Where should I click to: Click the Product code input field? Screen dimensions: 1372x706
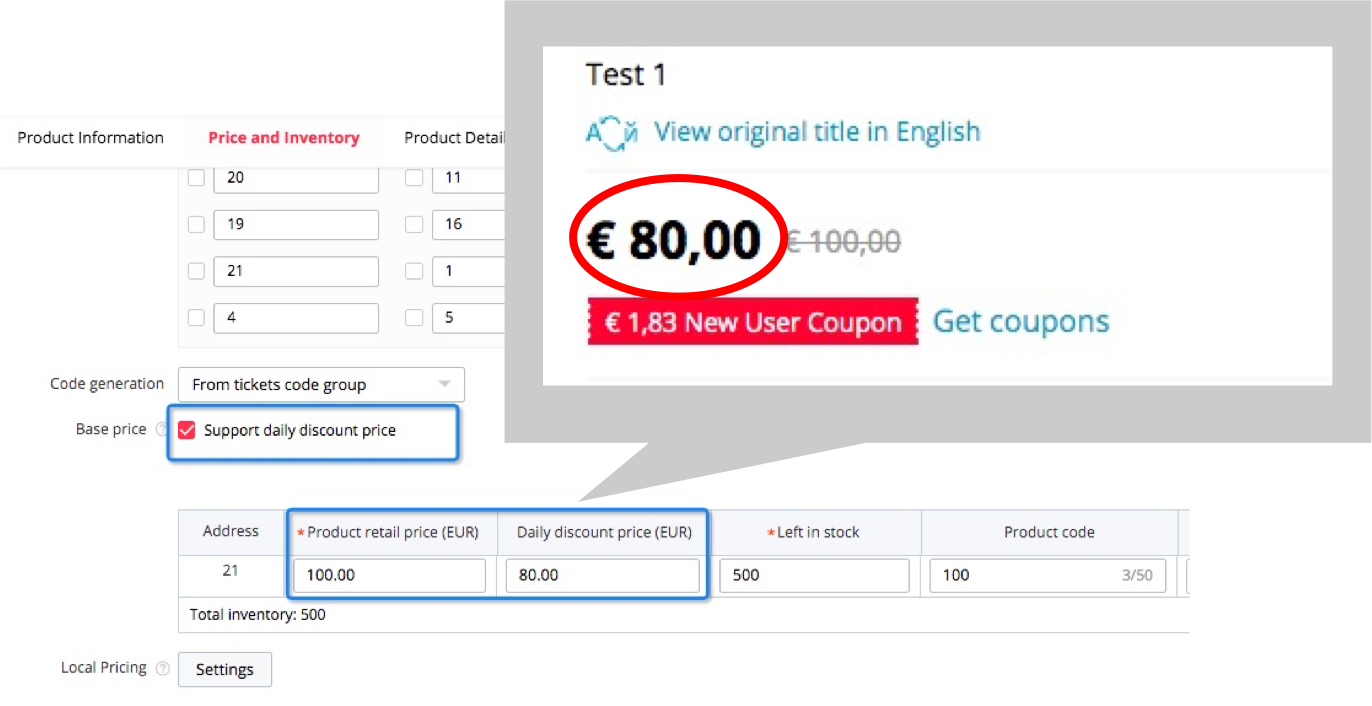coord(1020,575)
